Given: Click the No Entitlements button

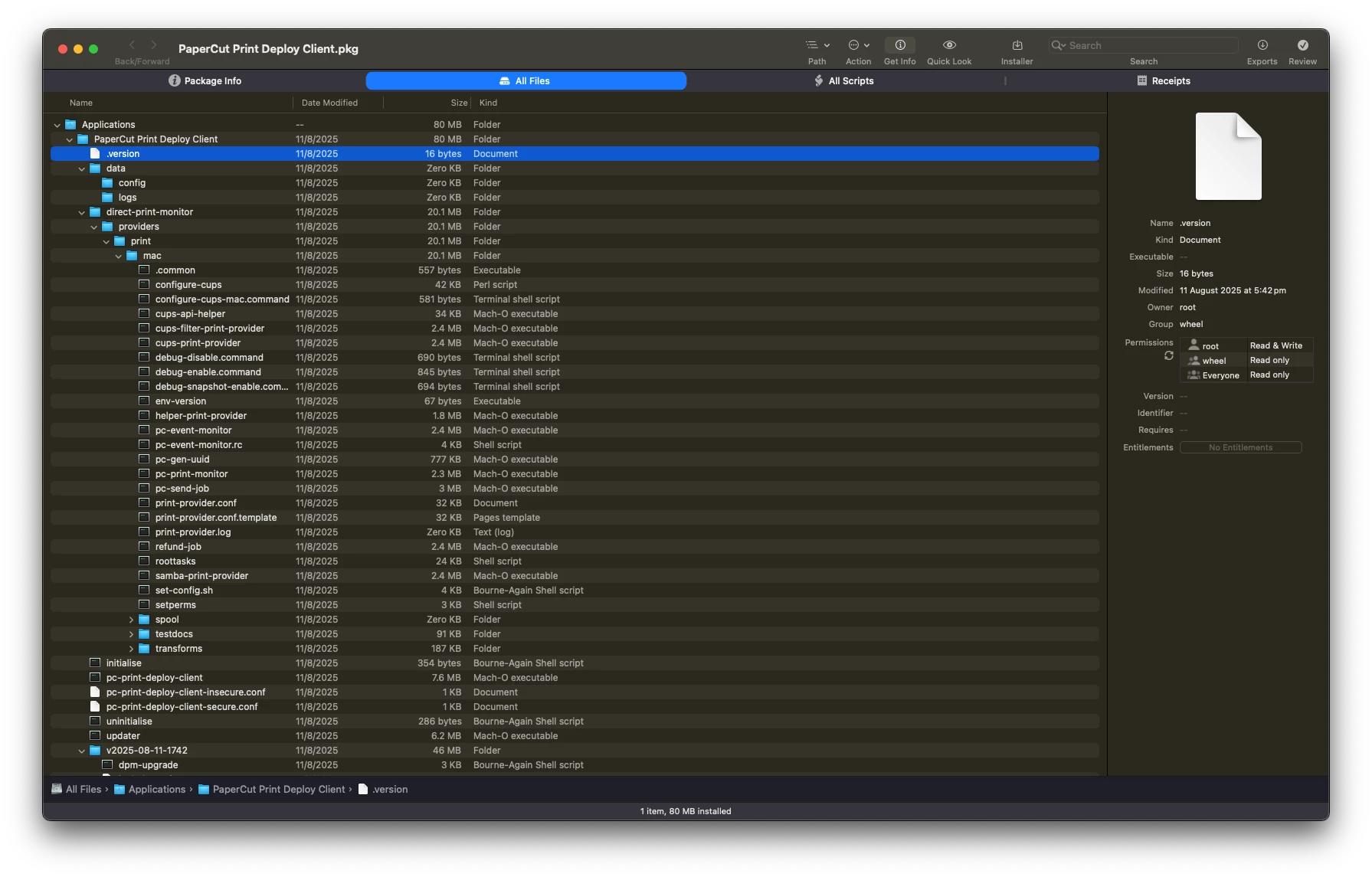Looking at the screenshot, I should point(1240,447).
